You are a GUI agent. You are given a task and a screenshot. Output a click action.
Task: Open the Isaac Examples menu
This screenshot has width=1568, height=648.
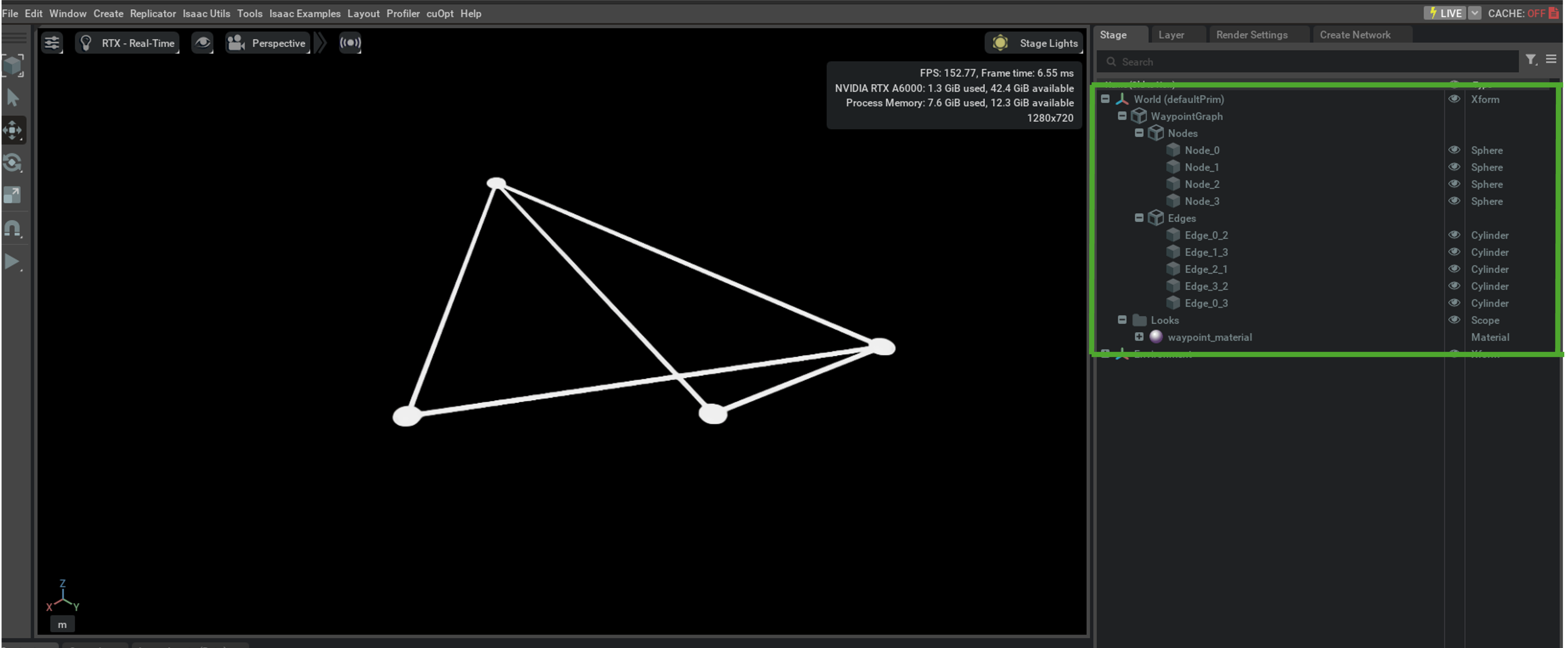[305, 13]
